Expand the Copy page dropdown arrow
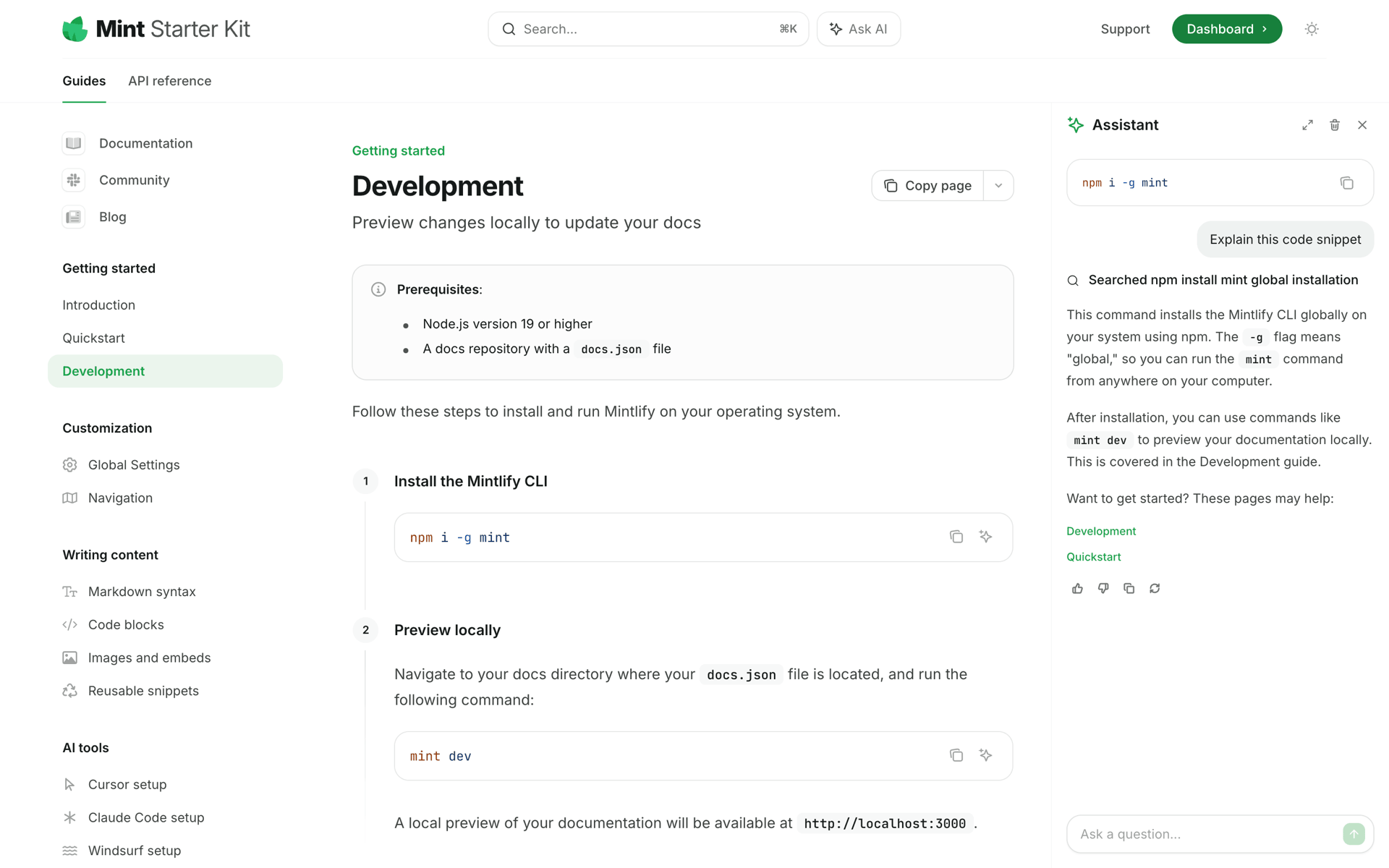The image size is (1389, 868). (x=998, y=186)
